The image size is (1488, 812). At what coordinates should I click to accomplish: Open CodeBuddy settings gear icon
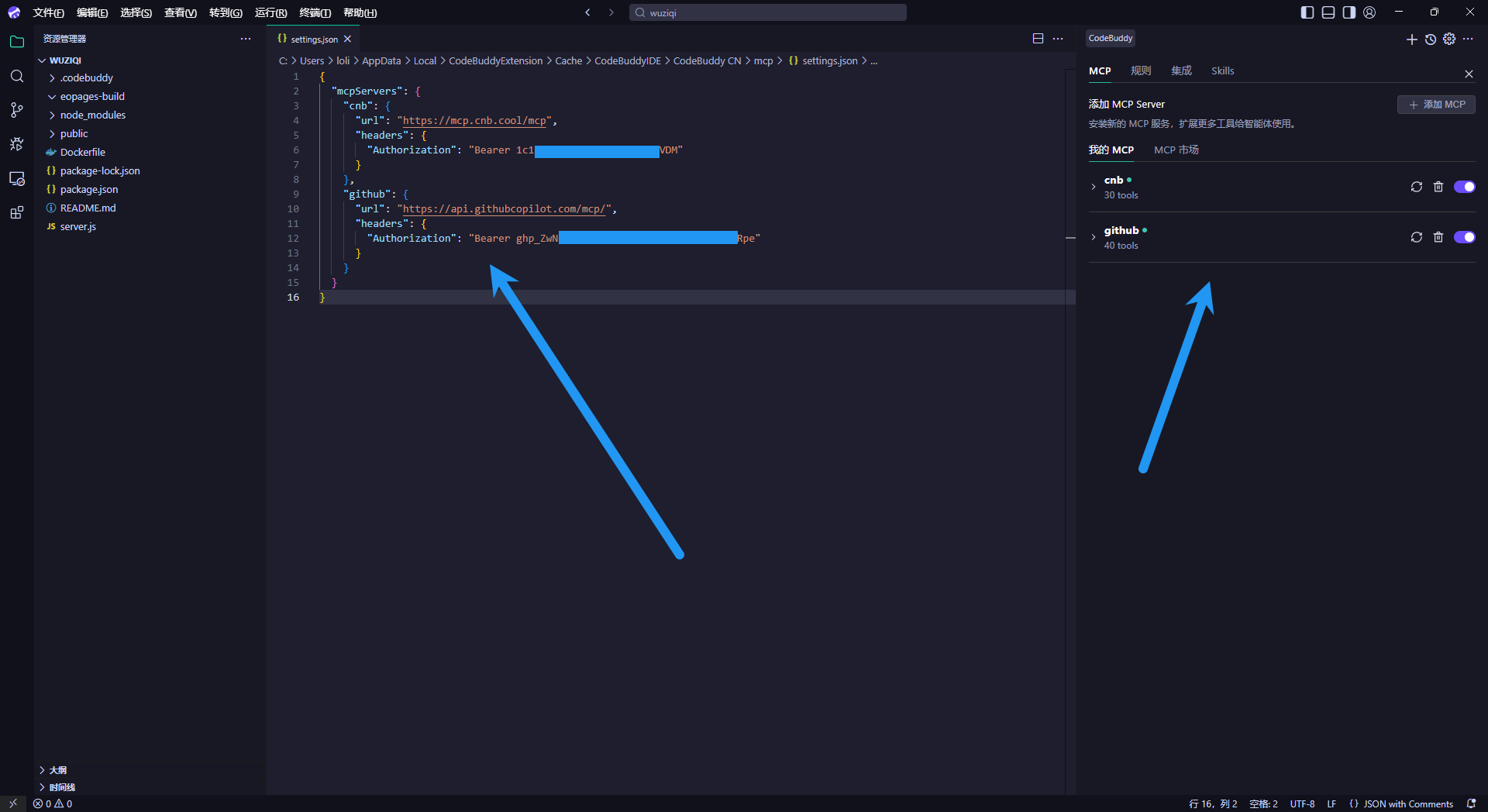[1448, 39]
